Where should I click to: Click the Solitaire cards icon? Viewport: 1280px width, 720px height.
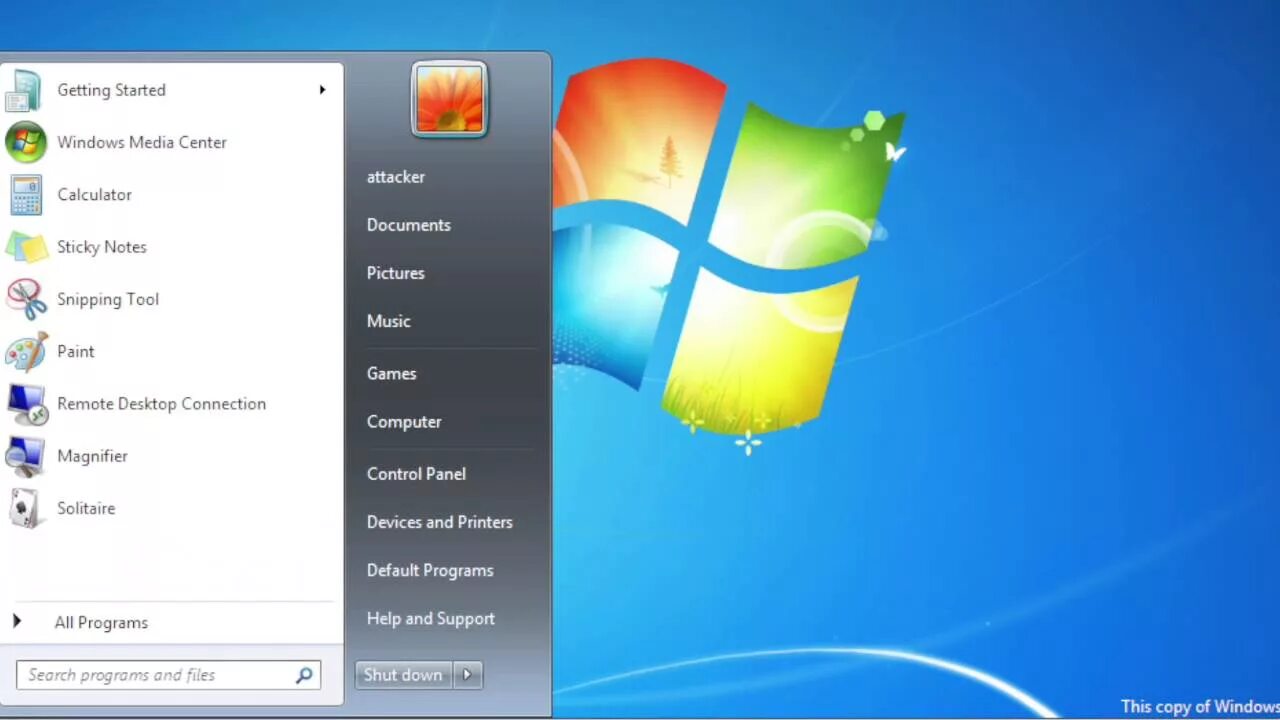coord(25,509)
